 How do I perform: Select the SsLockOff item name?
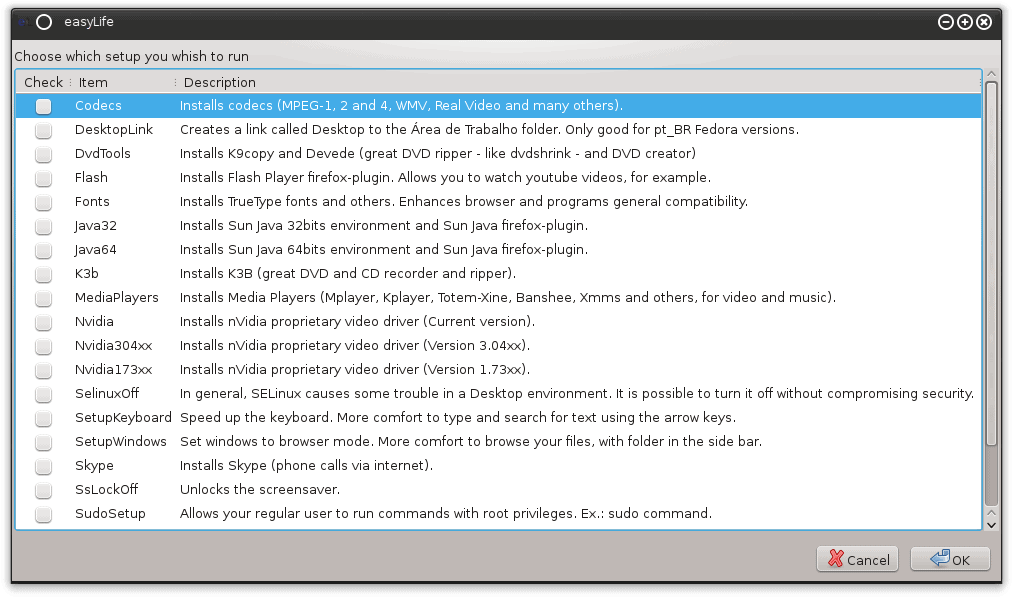pos(107,490)
